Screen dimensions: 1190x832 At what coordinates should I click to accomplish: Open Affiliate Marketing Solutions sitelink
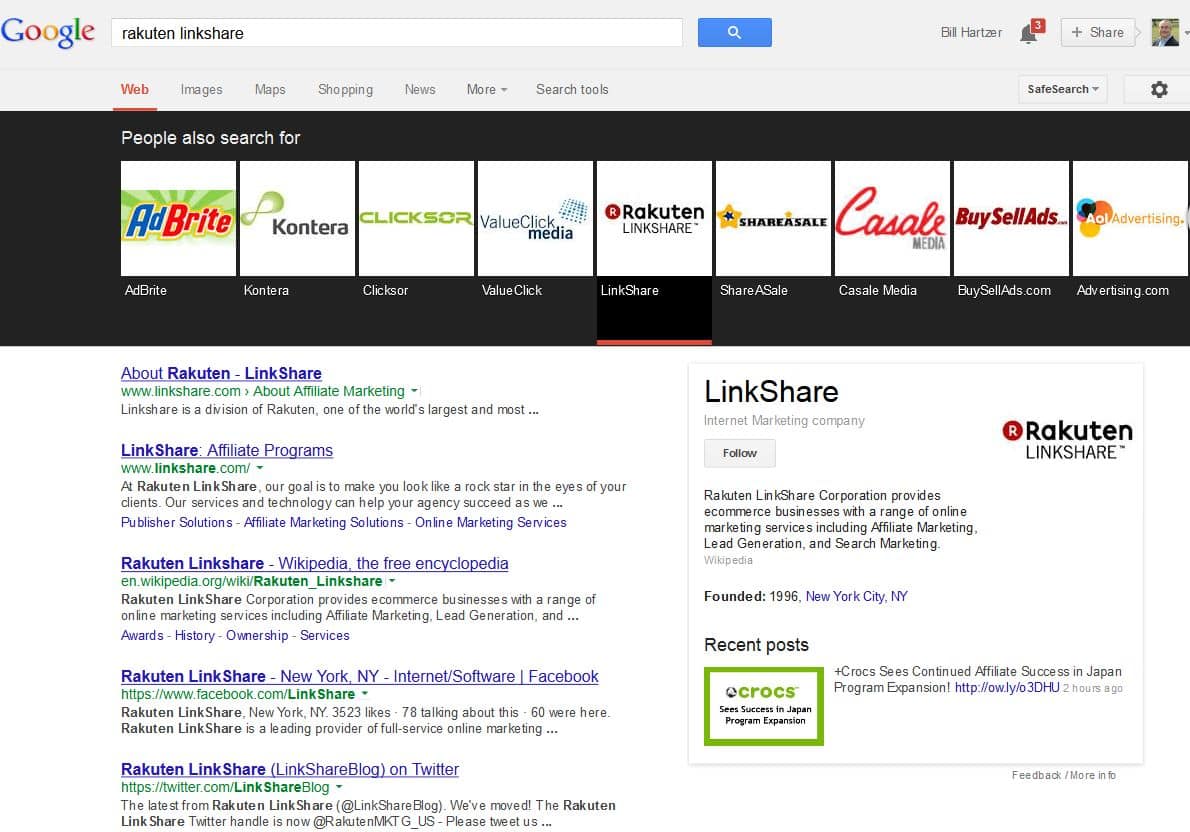tap(323, 522)
